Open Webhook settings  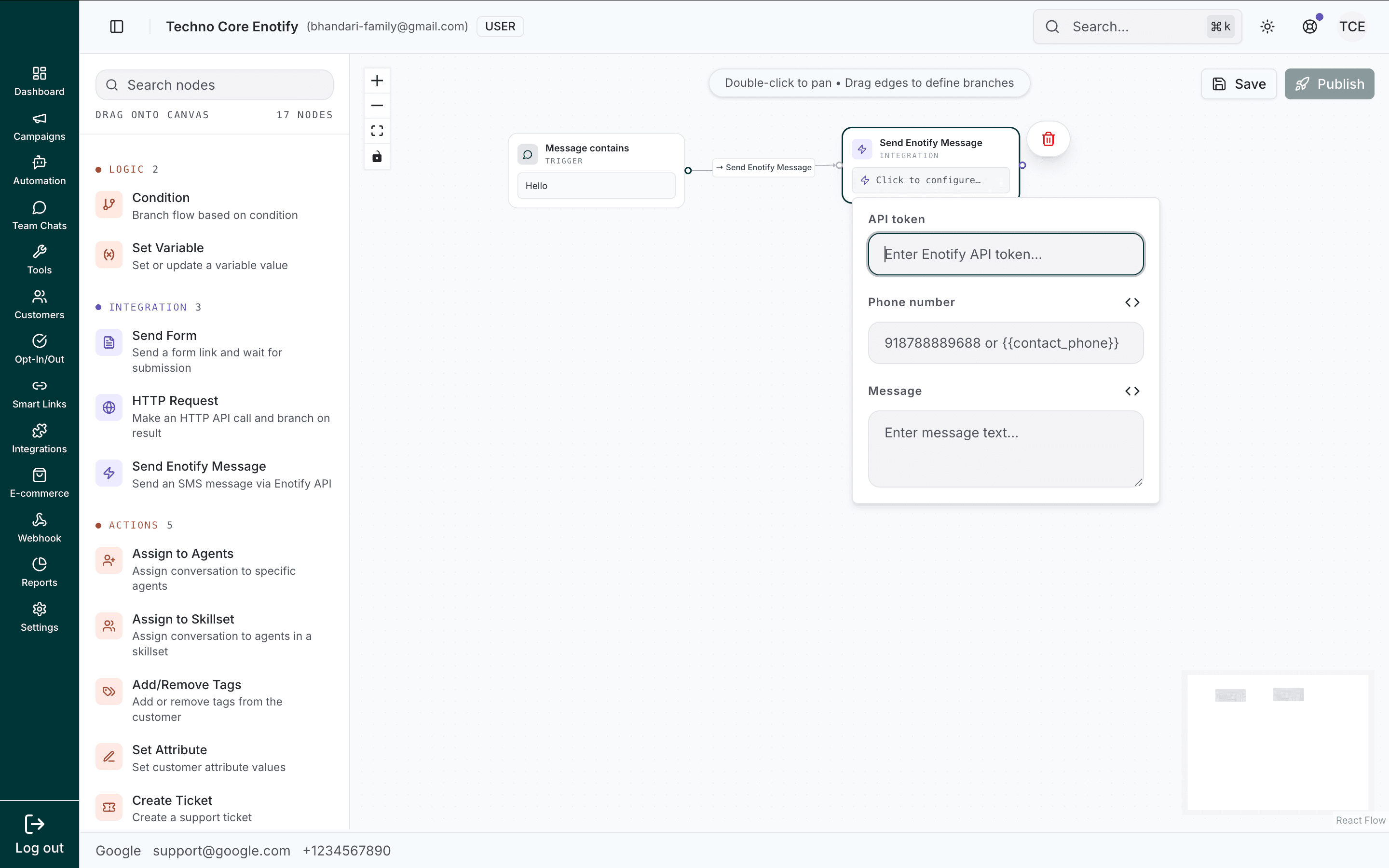[x=39, y=528]
